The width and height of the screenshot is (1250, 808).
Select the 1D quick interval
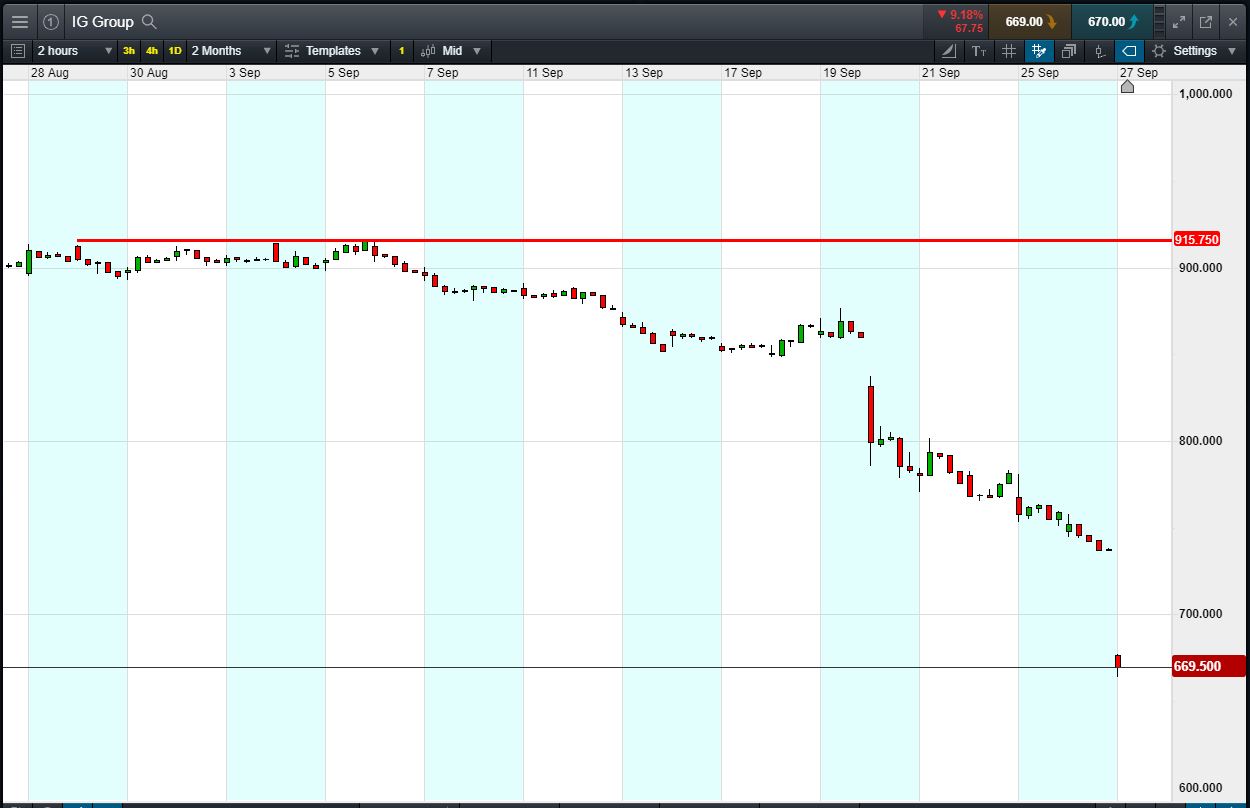pyautogui.click(x=175, y=51)
